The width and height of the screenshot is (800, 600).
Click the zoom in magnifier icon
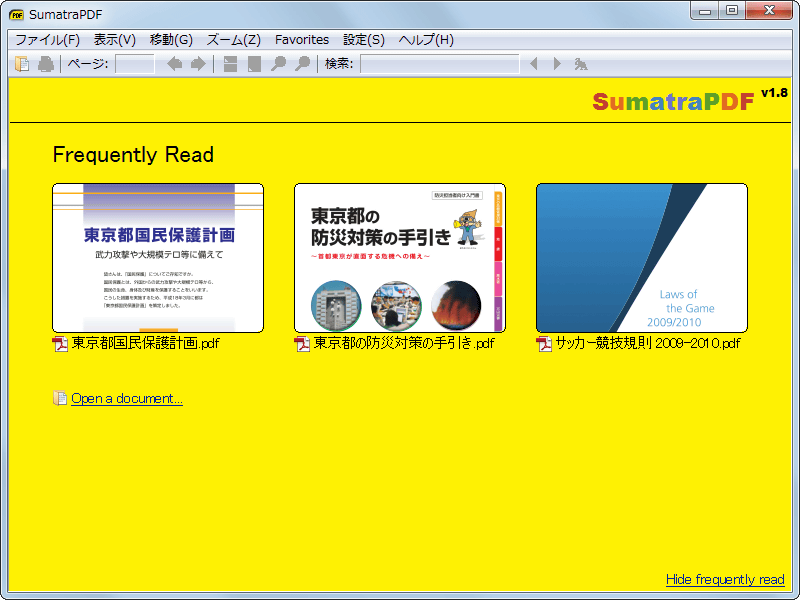point(303,64)
